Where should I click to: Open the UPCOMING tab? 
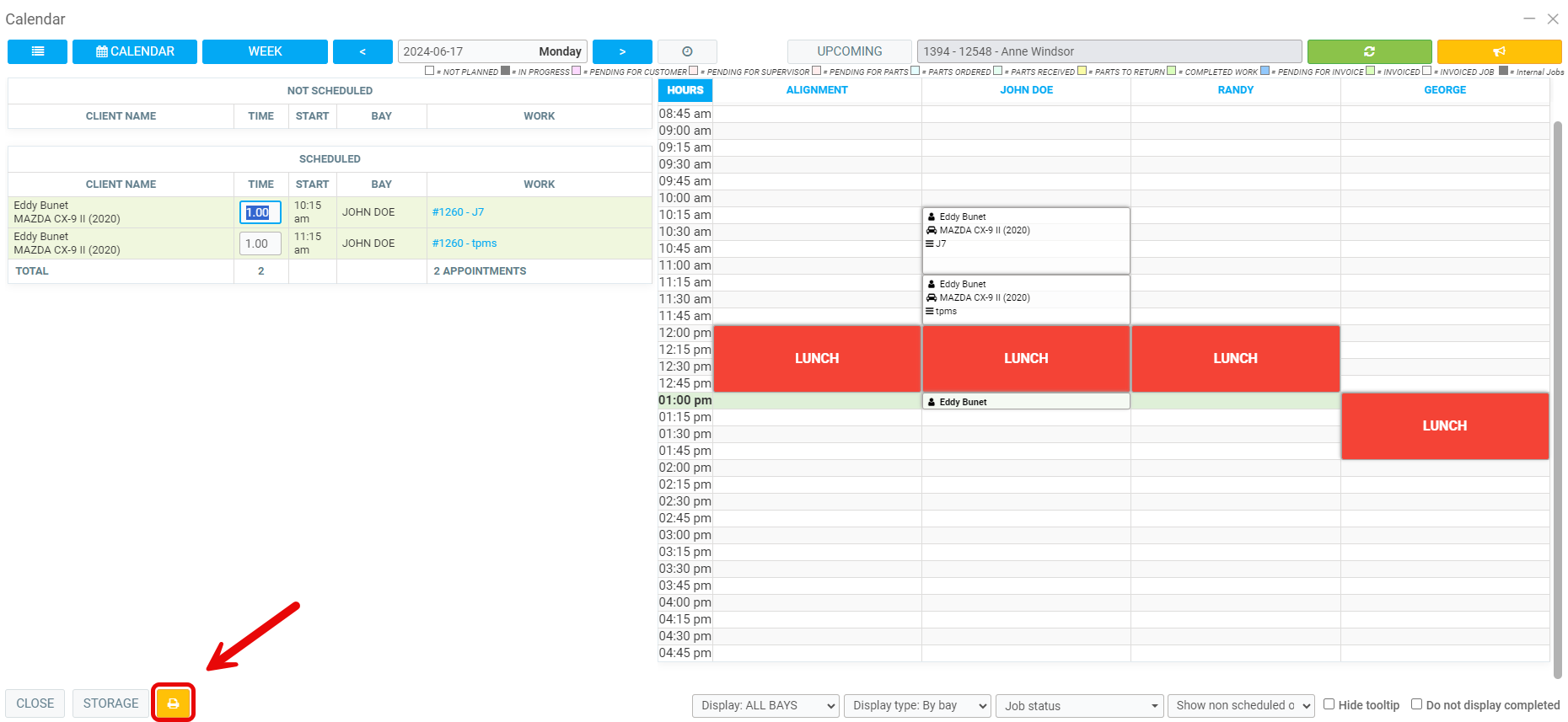coord(849,51)
